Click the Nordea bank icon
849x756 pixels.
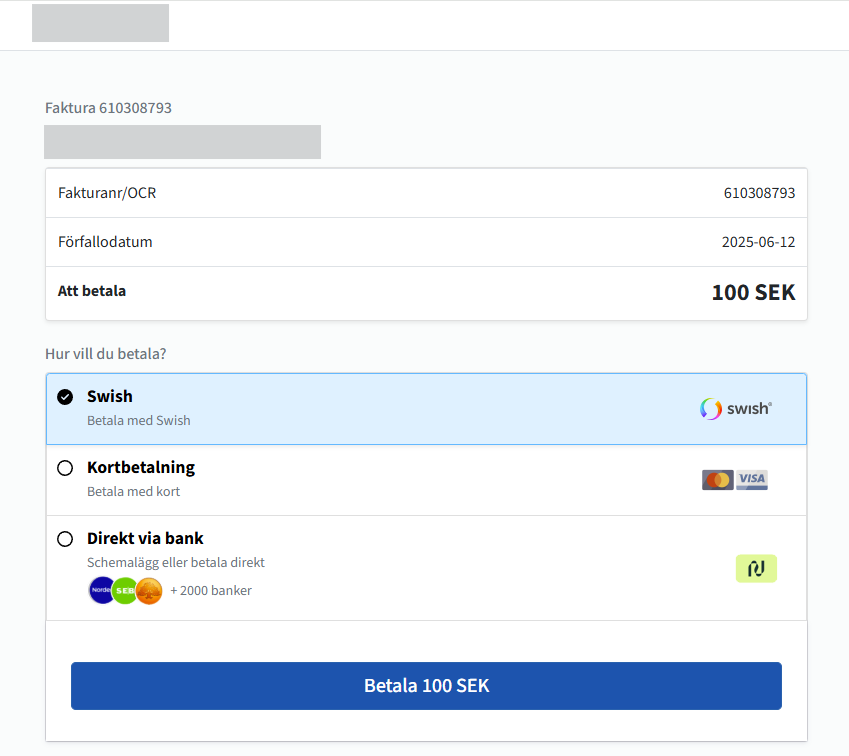tap(101, 590)
